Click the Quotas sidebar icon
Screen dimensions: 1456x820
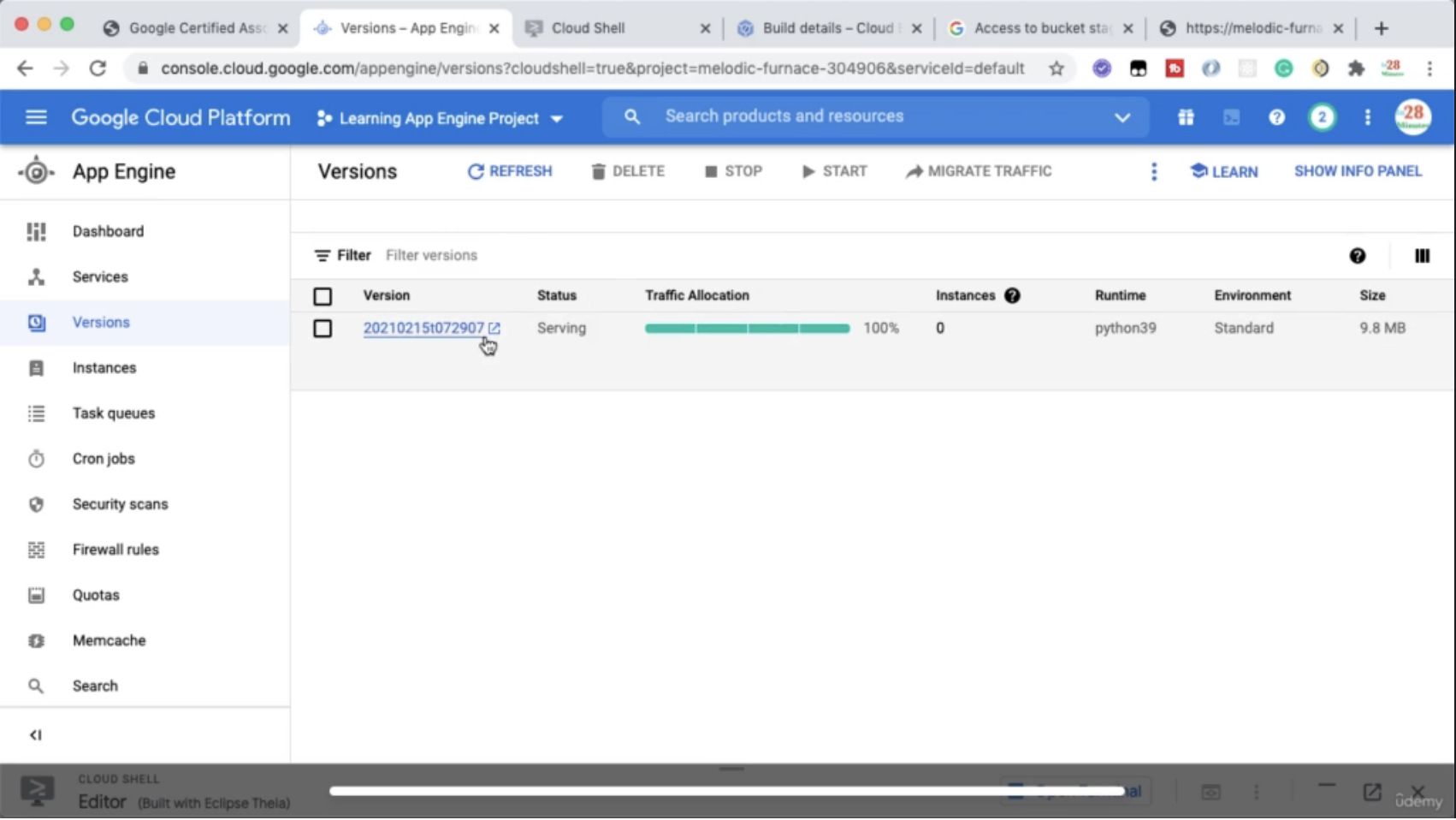36,595
